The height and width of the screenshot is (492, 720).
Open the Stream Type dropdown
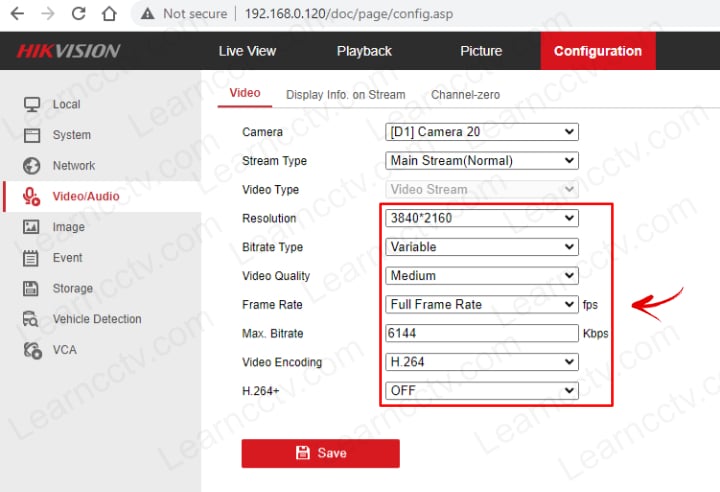(482, 161)
